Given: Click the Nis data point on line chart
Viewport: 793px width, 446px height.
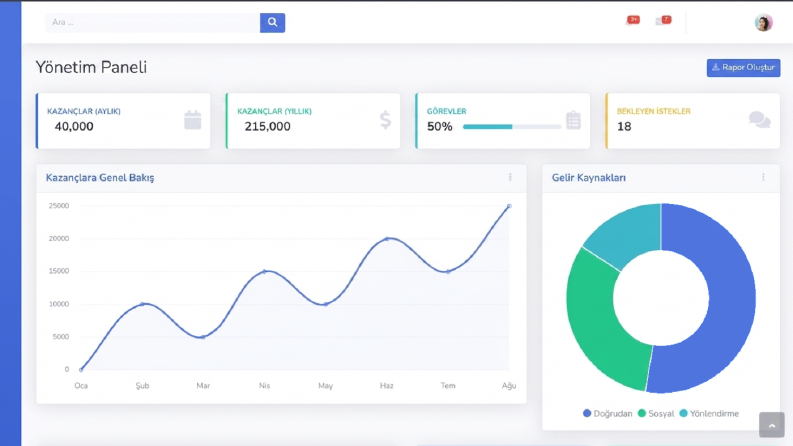Looking at the screenshot, I should (265, 272).
